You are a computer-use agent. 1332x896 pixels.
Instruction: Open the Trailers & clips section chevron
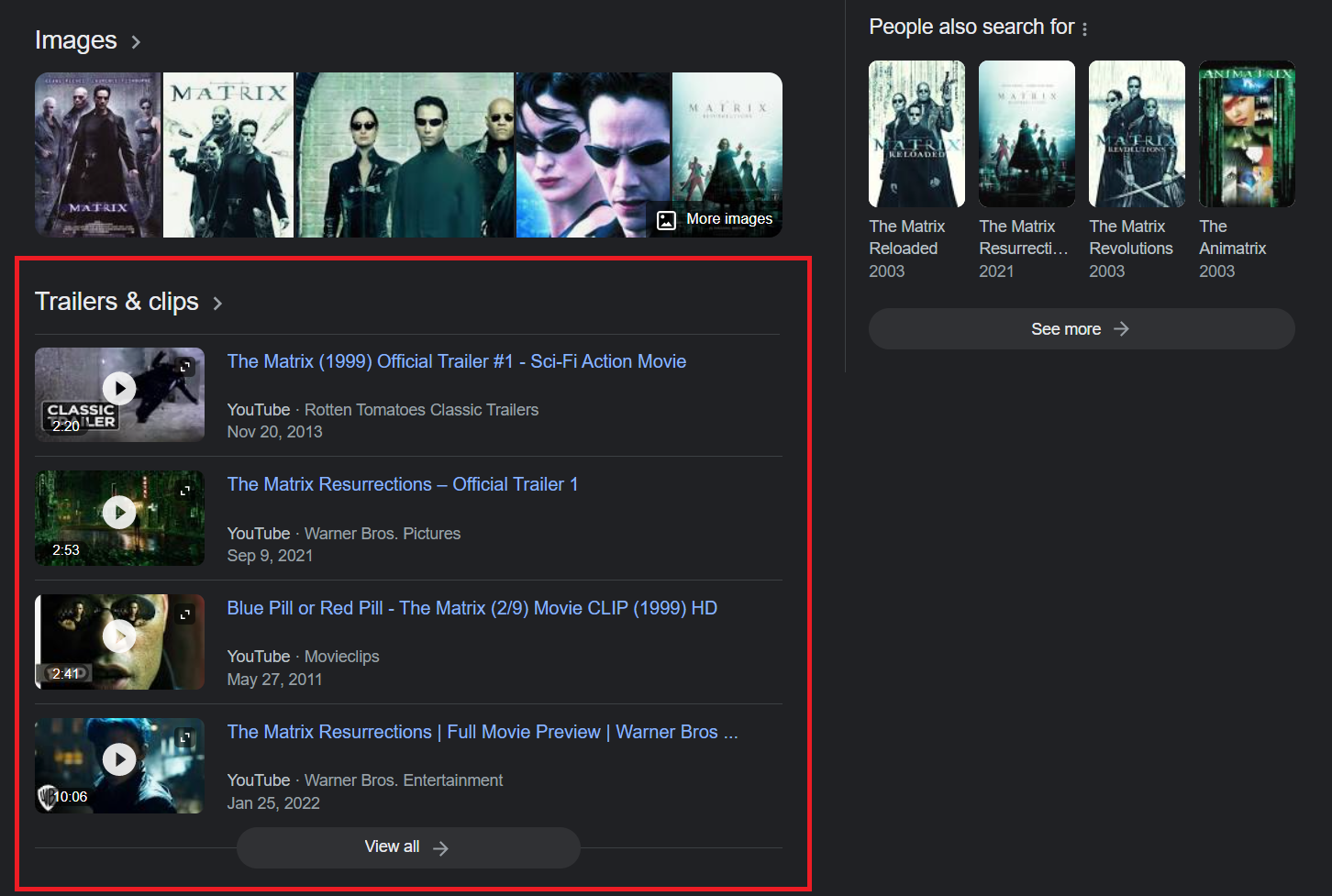pyautogui.click(x=217, y=304)
